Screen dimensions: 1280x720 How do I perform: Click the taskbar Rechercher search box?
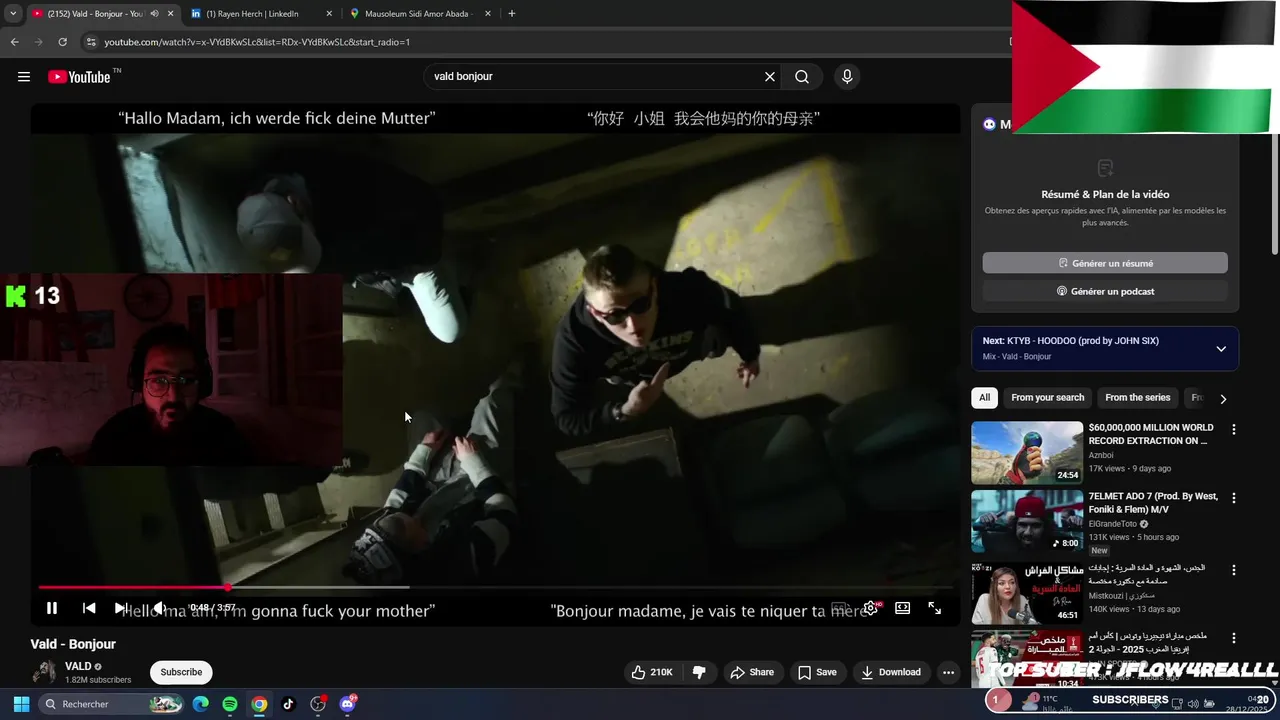(112, 704)
